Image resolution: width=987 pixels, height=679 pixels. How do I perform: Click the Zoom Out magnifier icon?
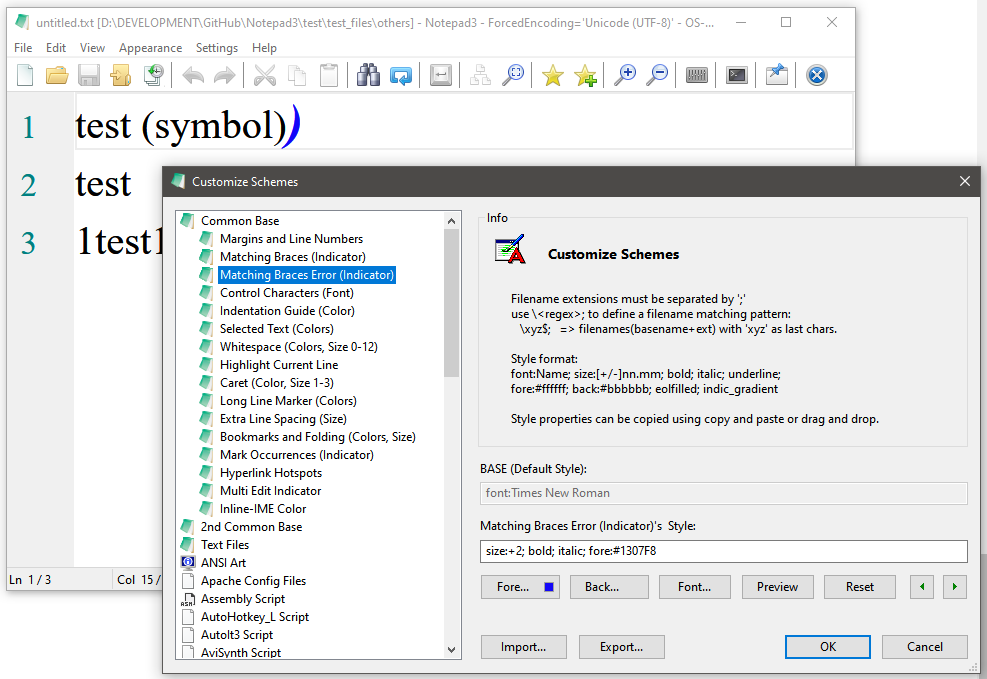coord(657,76)
